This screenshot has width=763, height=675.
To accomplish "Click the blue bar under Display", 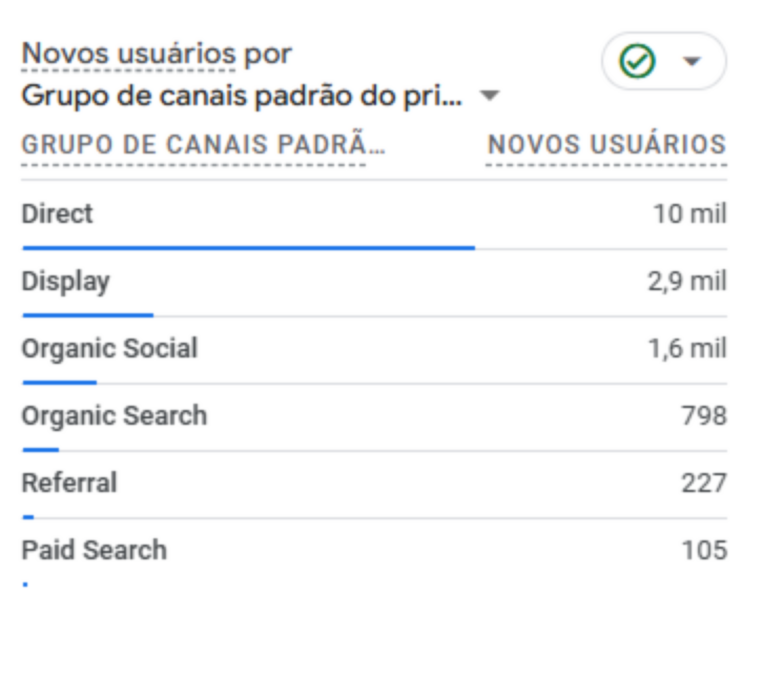I will pos(88,315).
